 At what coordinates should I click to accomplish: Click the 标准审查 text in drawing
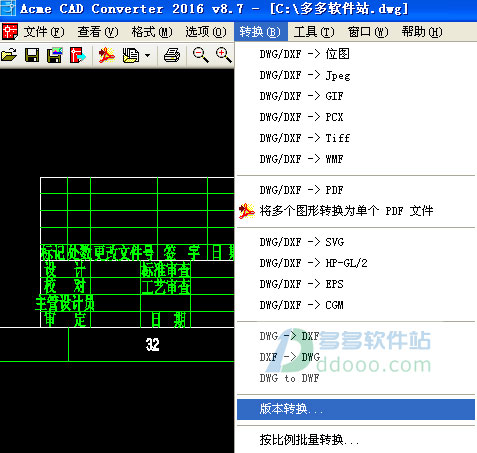tap(166, 269)
